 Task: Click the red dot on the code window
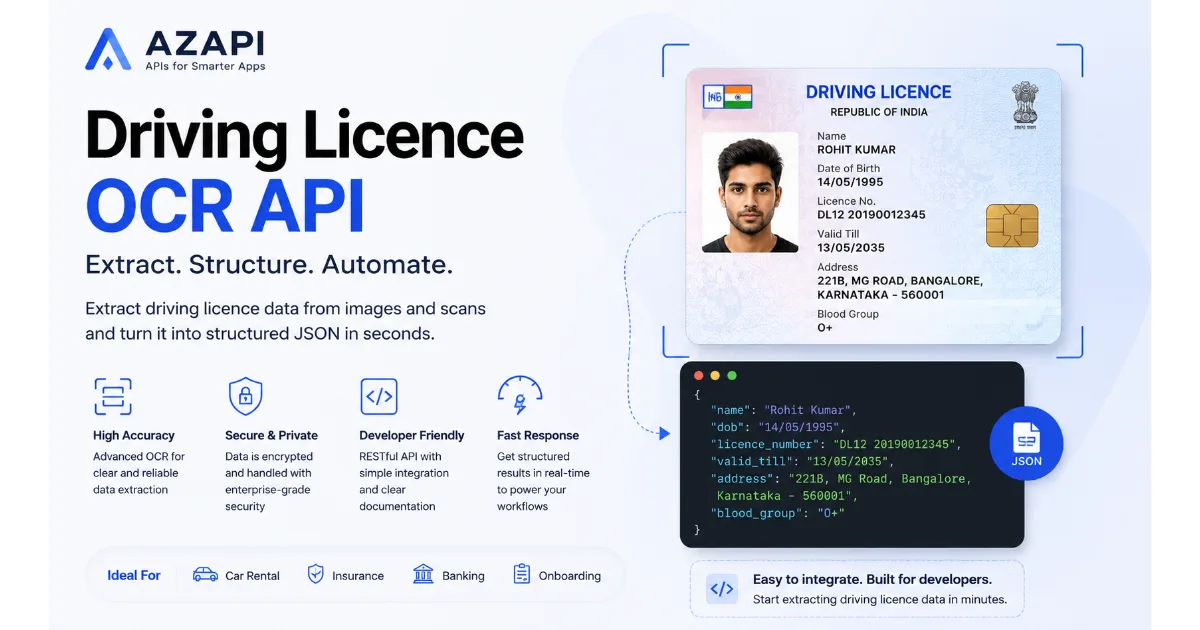(698, 376)
